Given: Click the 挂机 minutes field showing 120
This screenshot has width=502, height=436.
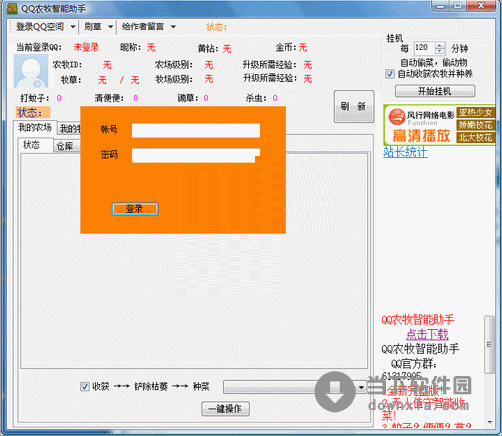Looking at the screenshot, I should click(425, 48).
